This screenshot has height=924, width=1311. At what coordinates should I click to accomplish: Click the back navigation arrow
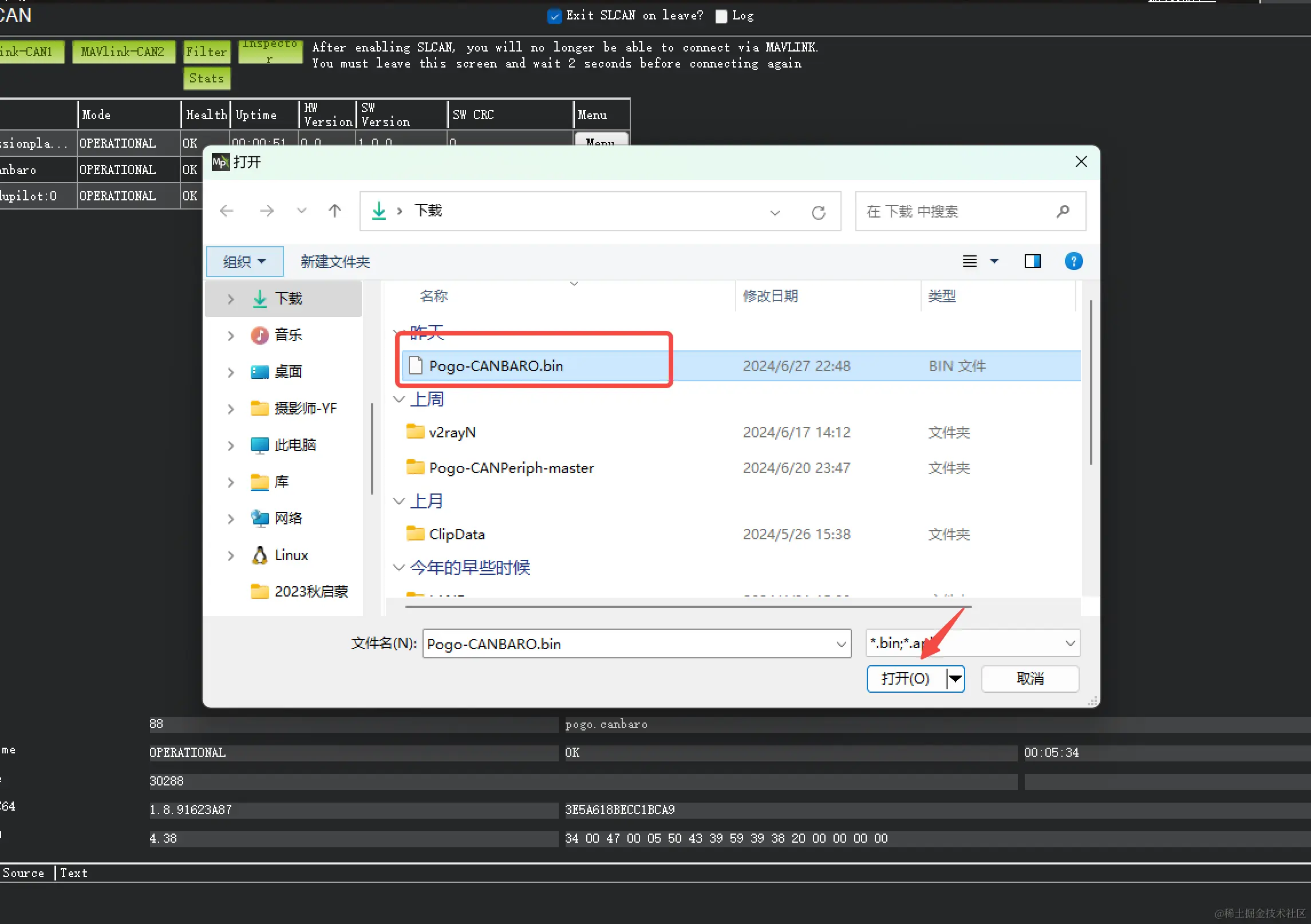[x=227, y=211]
